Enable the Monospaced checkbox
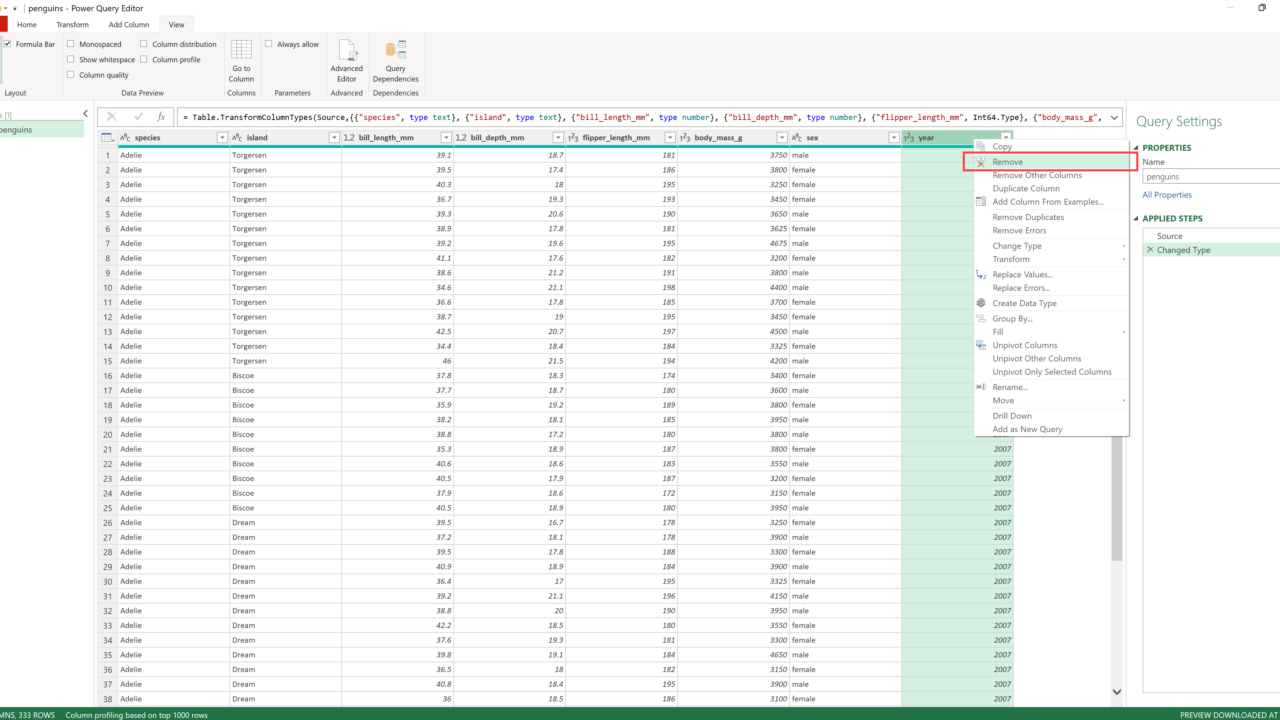This screenshot has height=720, width=1280. [x=71, y=44]
